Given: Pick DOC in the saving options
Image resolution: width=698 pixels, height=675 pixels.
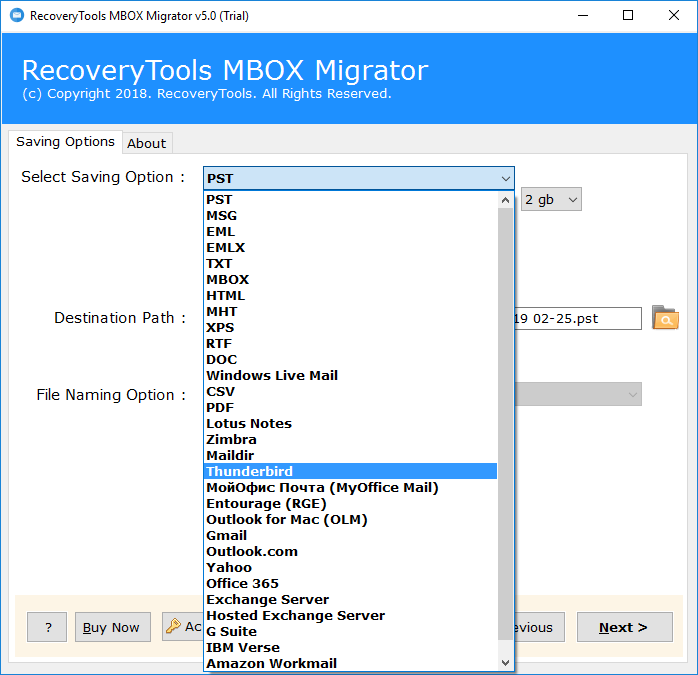Looking at the screenshot, I should (x=351, y=360).
